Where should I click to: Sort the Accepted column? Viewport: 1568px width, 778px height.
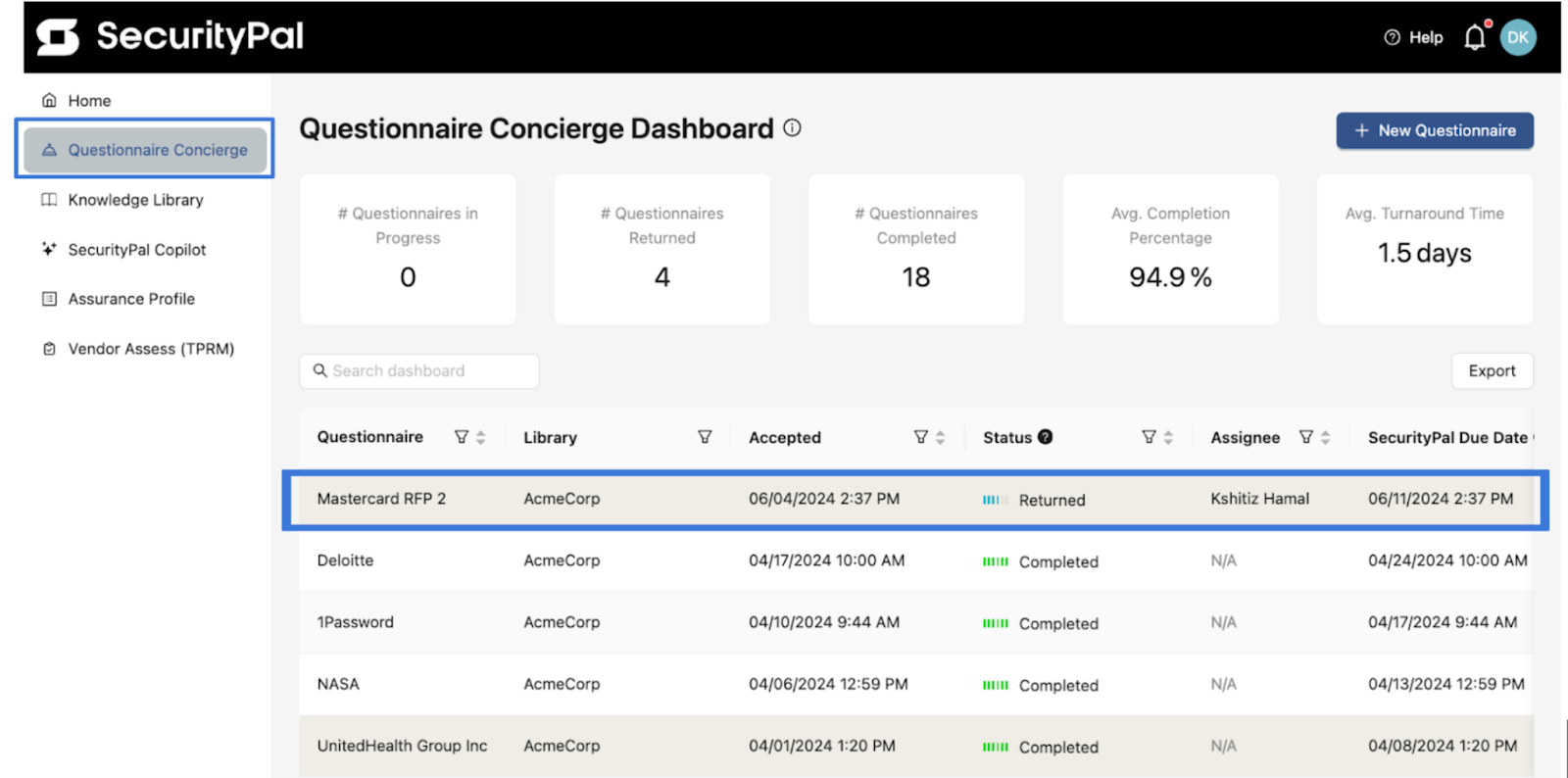941,437
